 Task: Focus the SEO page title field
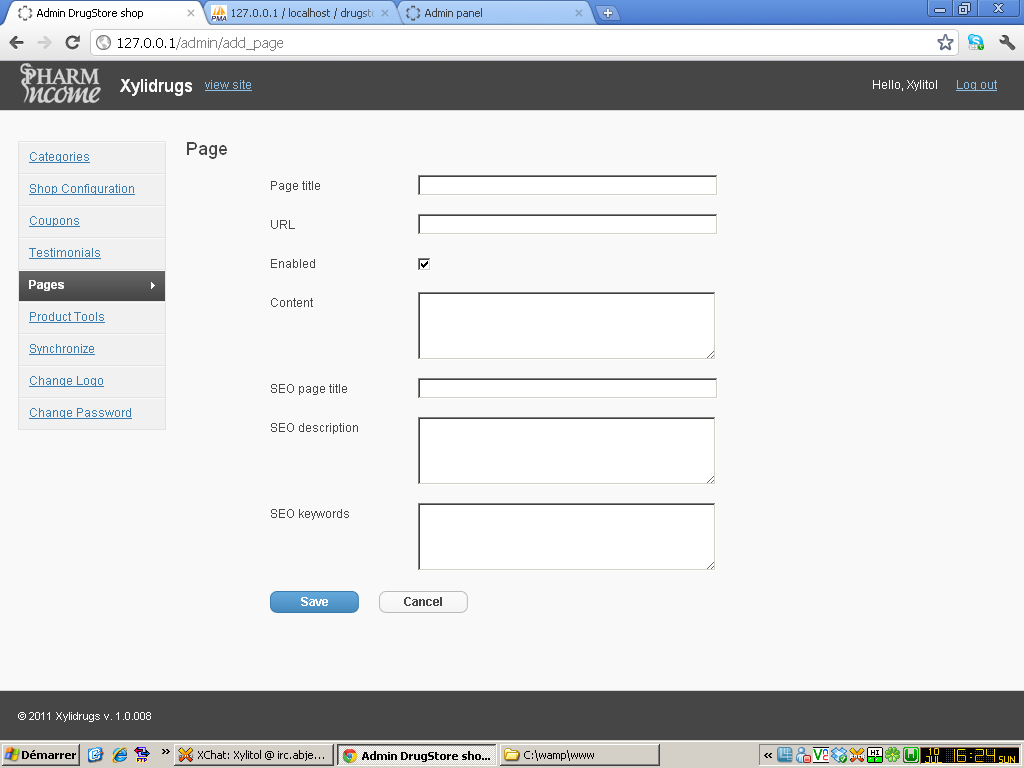[568, 388]
